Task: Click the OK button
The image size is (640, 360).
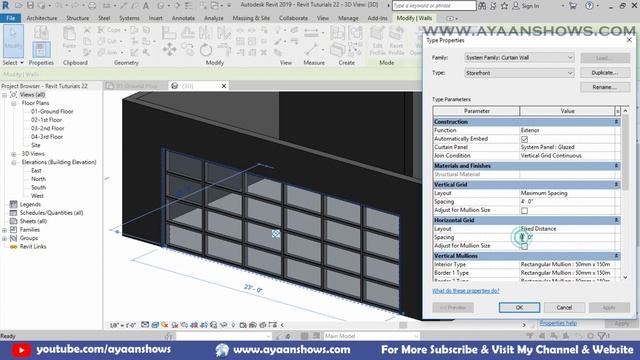Action: (519, 307)
